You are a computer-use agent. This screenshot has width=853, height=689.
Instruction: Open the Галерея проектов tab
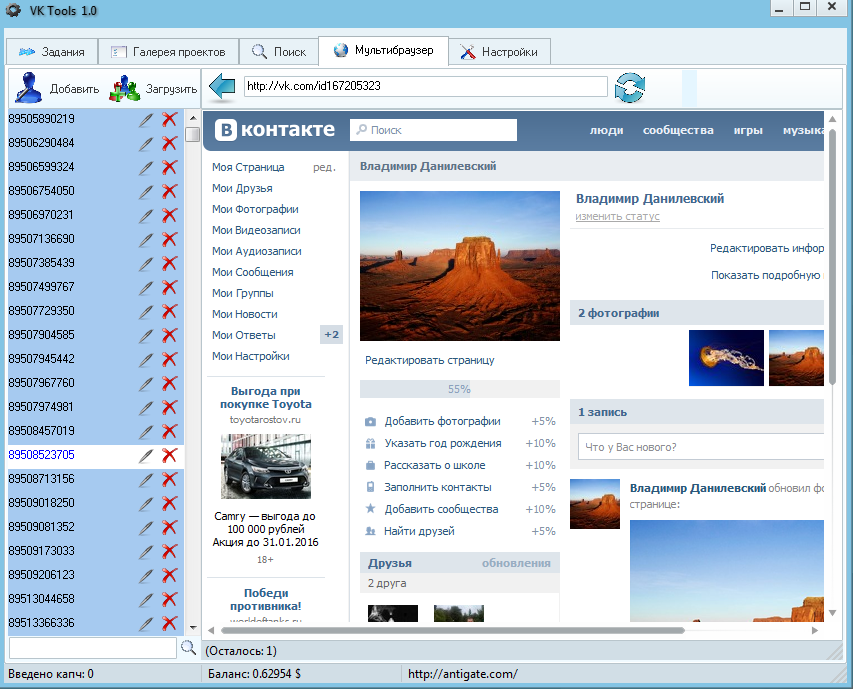tap(169, 52)
